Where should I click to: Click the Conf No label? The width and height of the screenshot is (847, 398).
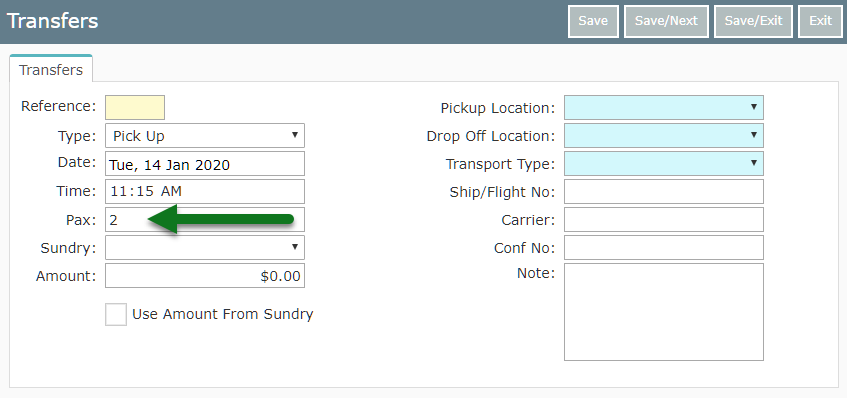(524, 248)
